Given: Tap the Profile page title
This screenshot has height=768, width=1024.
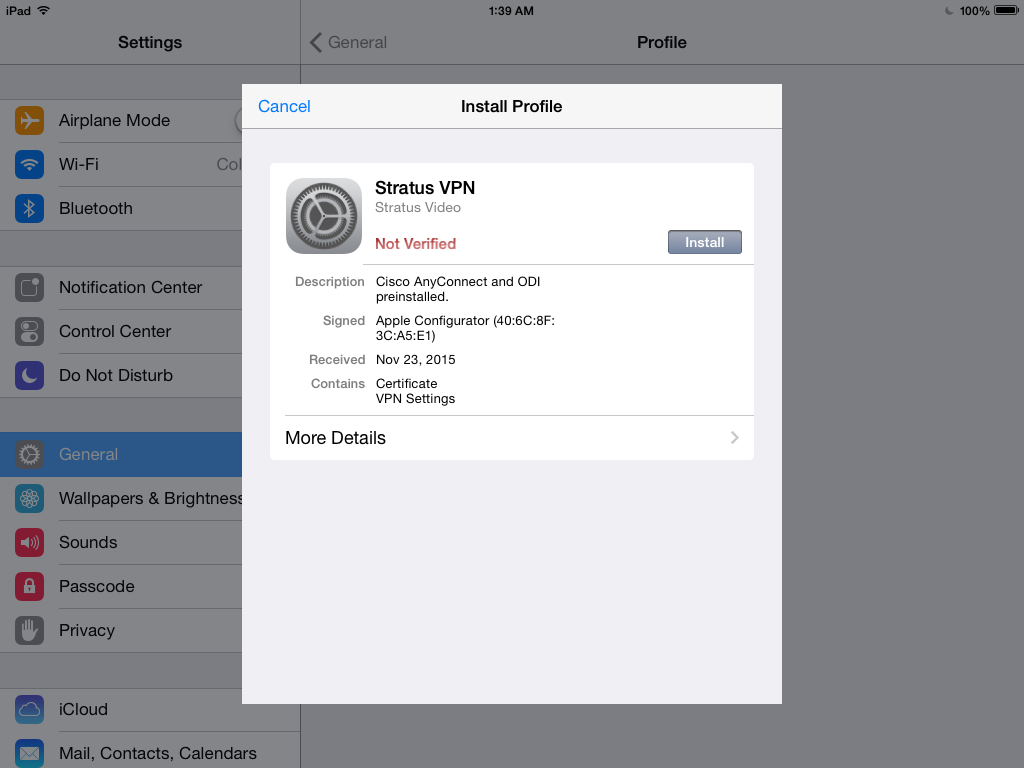Looking at the screenshot, I should [x=662, y=42].
